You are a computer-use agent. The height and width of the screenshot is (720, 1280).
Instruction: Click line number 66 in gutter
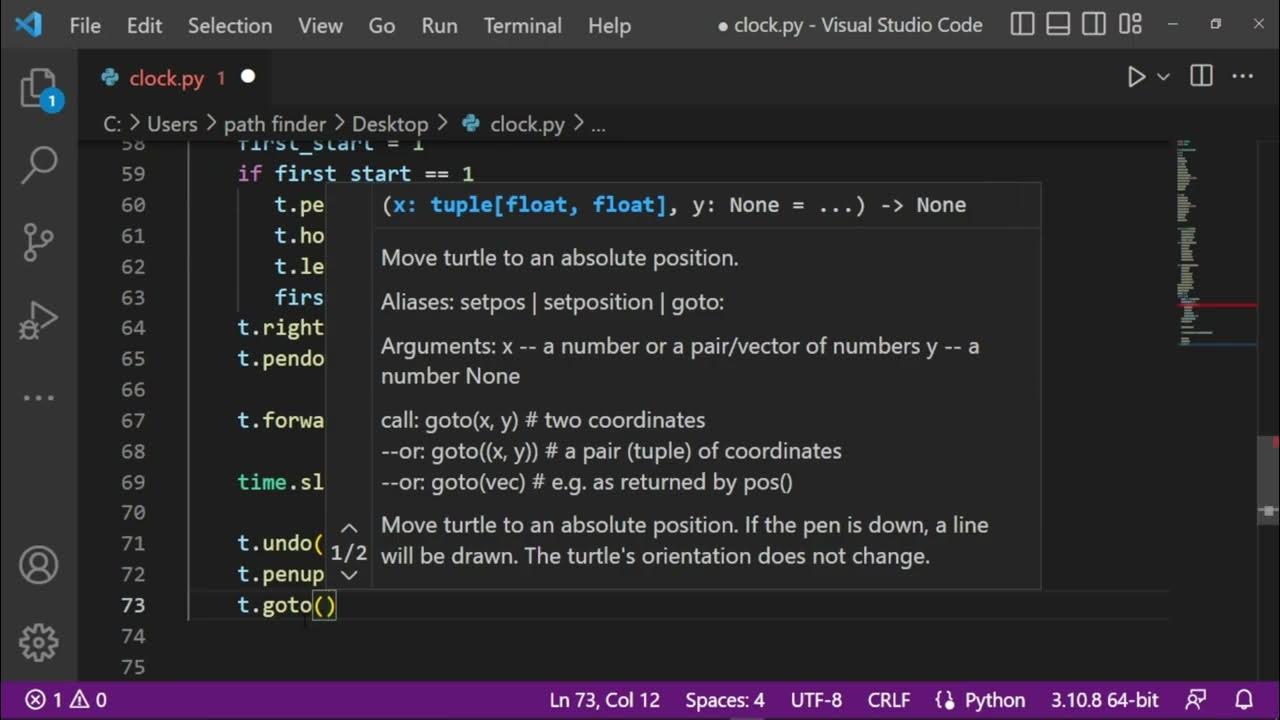pos(133,389)
